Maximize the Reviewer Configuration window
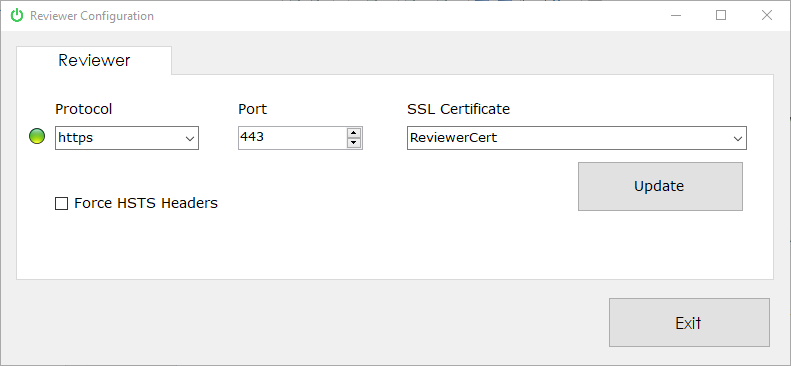Image resolution: width=791 pixels, height=366 pixels. [x=721, y=16]
